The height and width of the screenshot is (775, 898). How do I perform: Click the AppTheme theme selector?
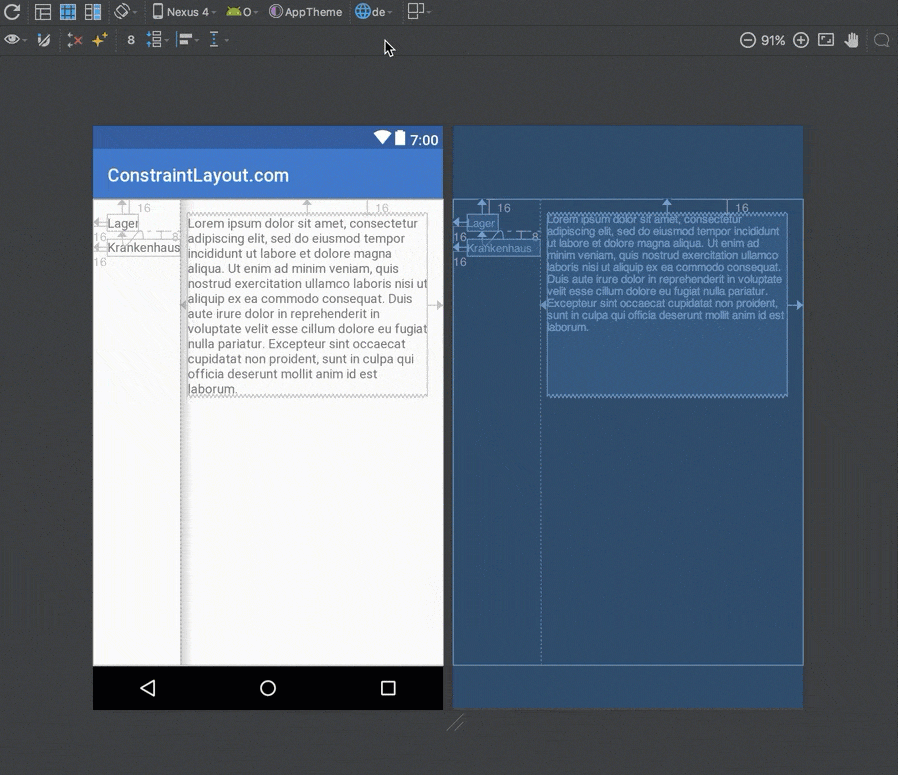(306, 12)
